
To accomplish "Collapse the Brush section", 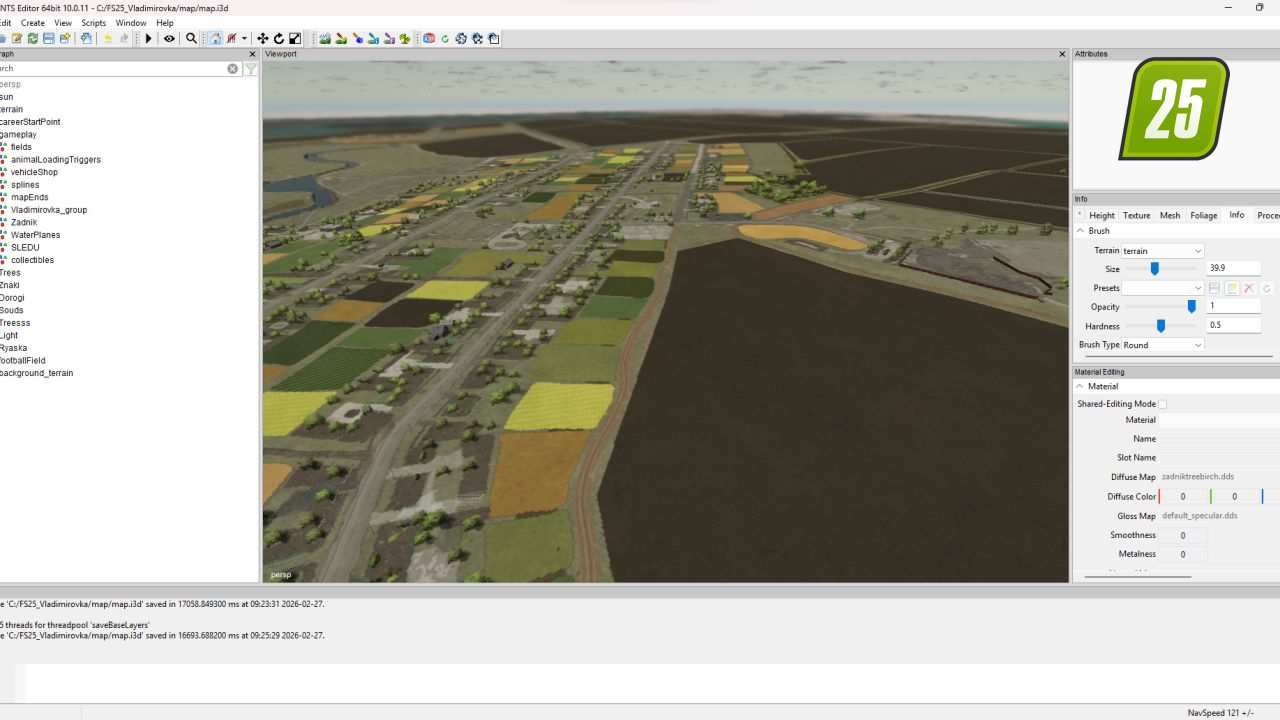I will [1080, 231].
